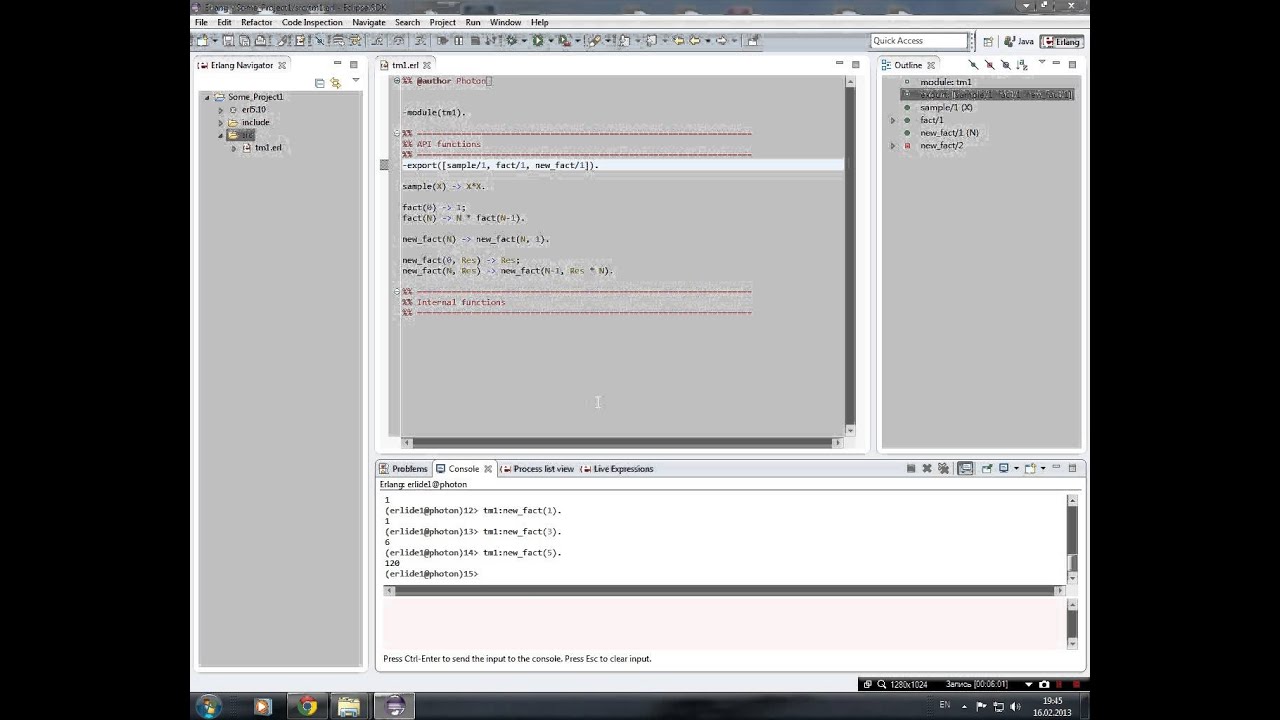Click the Windows Start button
The height and width of the screenshot is (720, 1280).
[x=208, y=706]
